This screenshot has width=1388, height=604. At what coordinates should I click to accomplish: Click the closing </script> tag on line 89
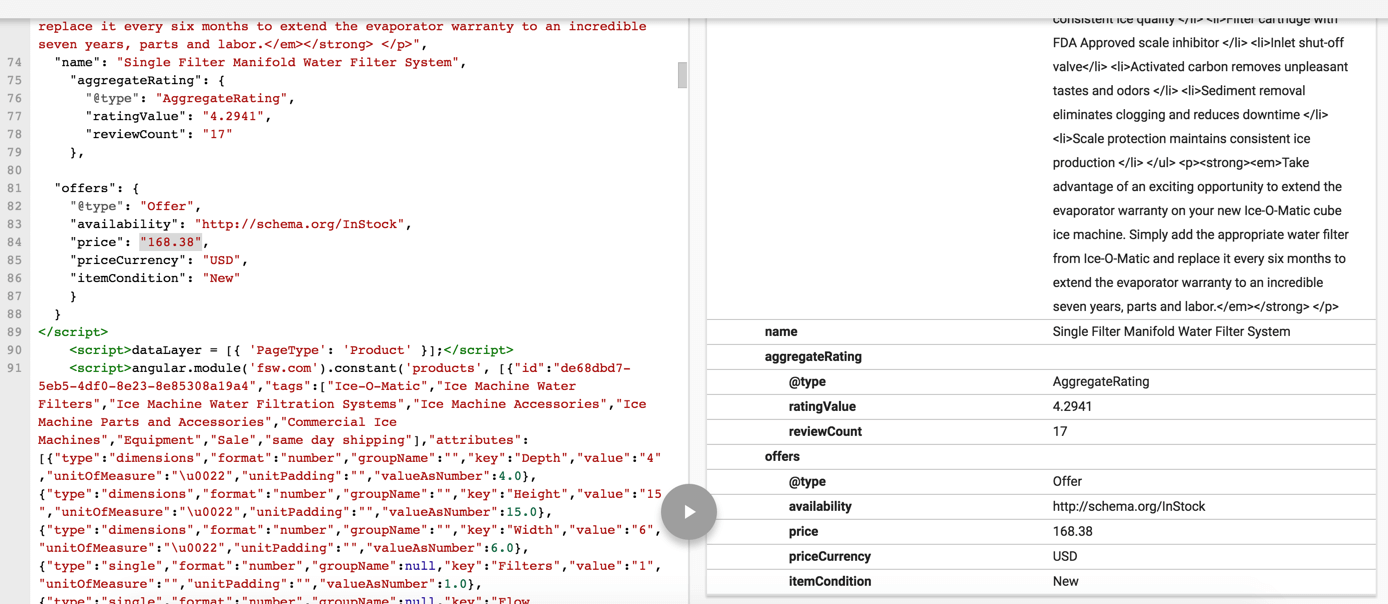pyautogui.click(x=73, y=332)
